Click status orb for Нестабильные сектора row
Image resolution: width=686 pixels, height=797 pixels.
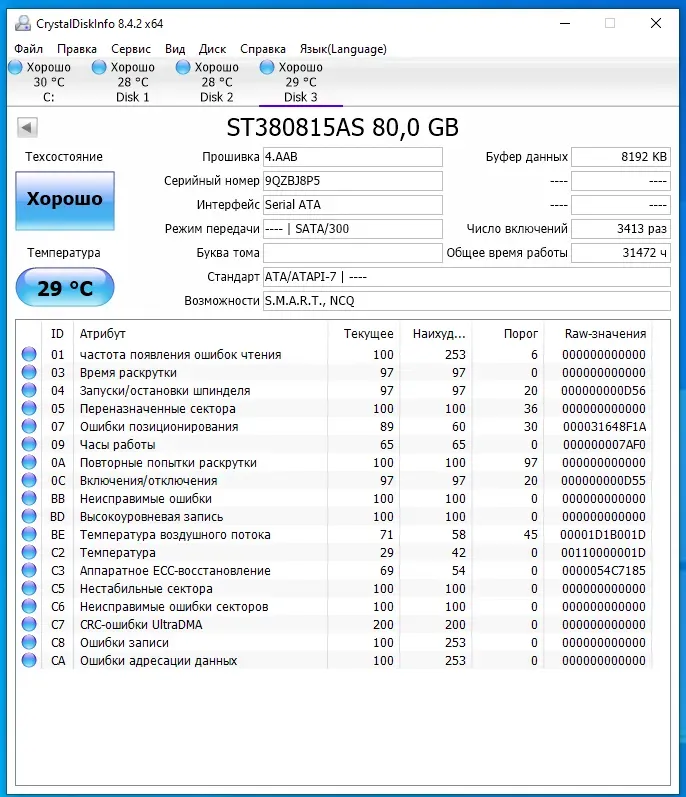[29, 588]
